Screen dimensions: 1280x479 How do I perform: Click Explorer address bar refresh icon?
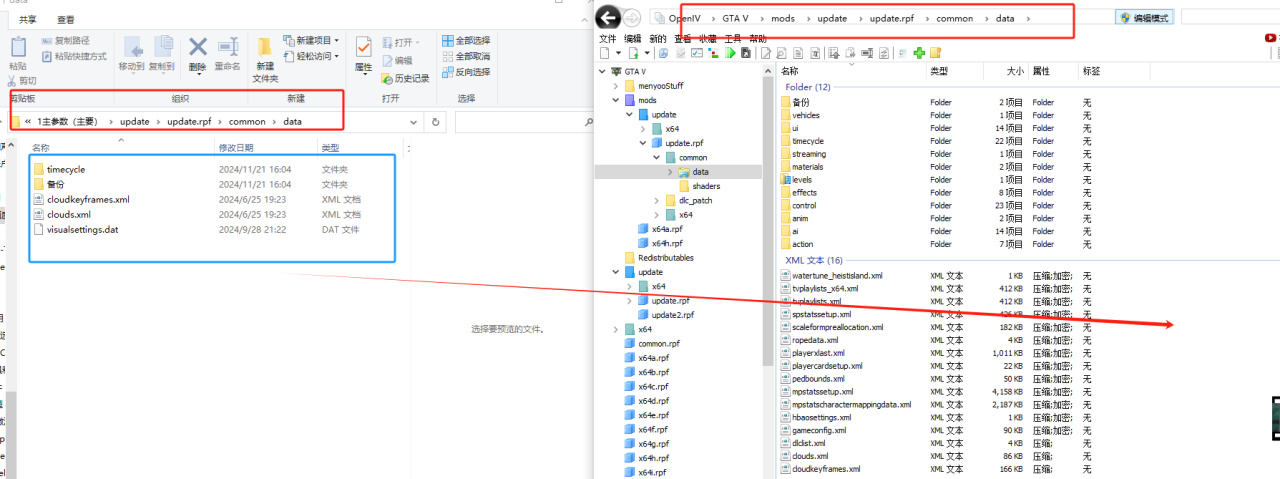tap(434, 122)
